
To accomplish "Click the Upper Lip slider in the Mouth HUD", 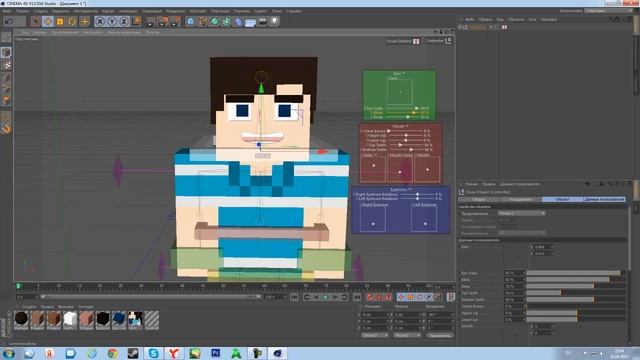I will point(407,135).
